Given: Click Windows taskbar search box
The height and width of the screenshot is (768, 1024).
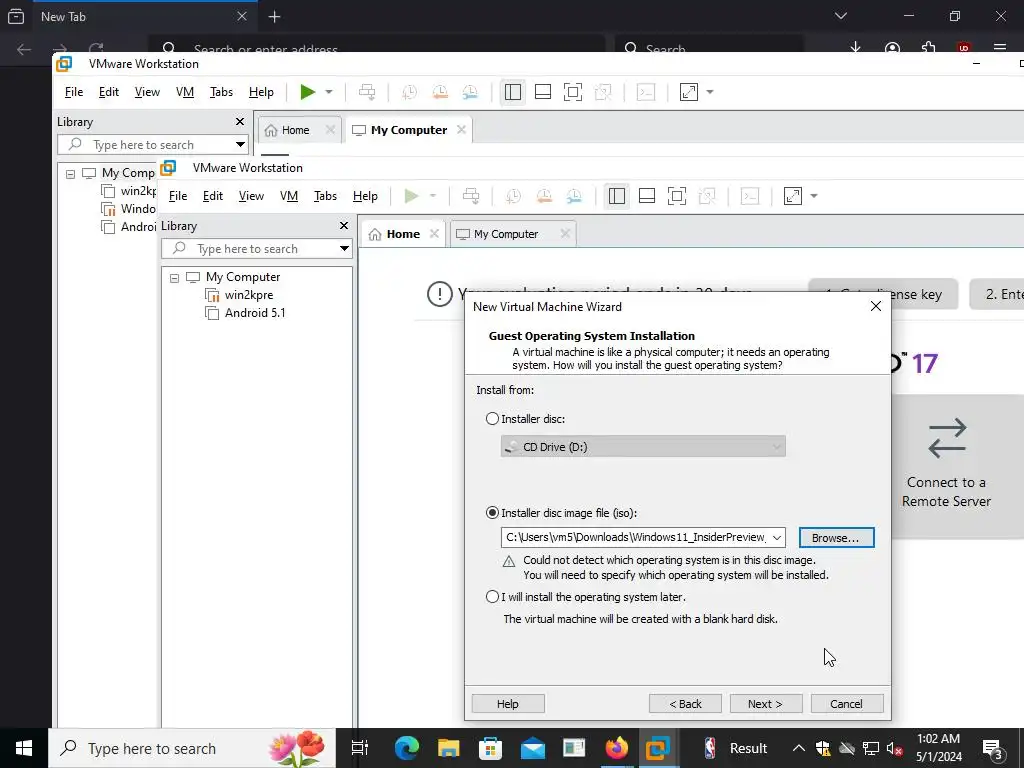Looking at the screenshot, I should pyautogui.click(x=192, y=748).
